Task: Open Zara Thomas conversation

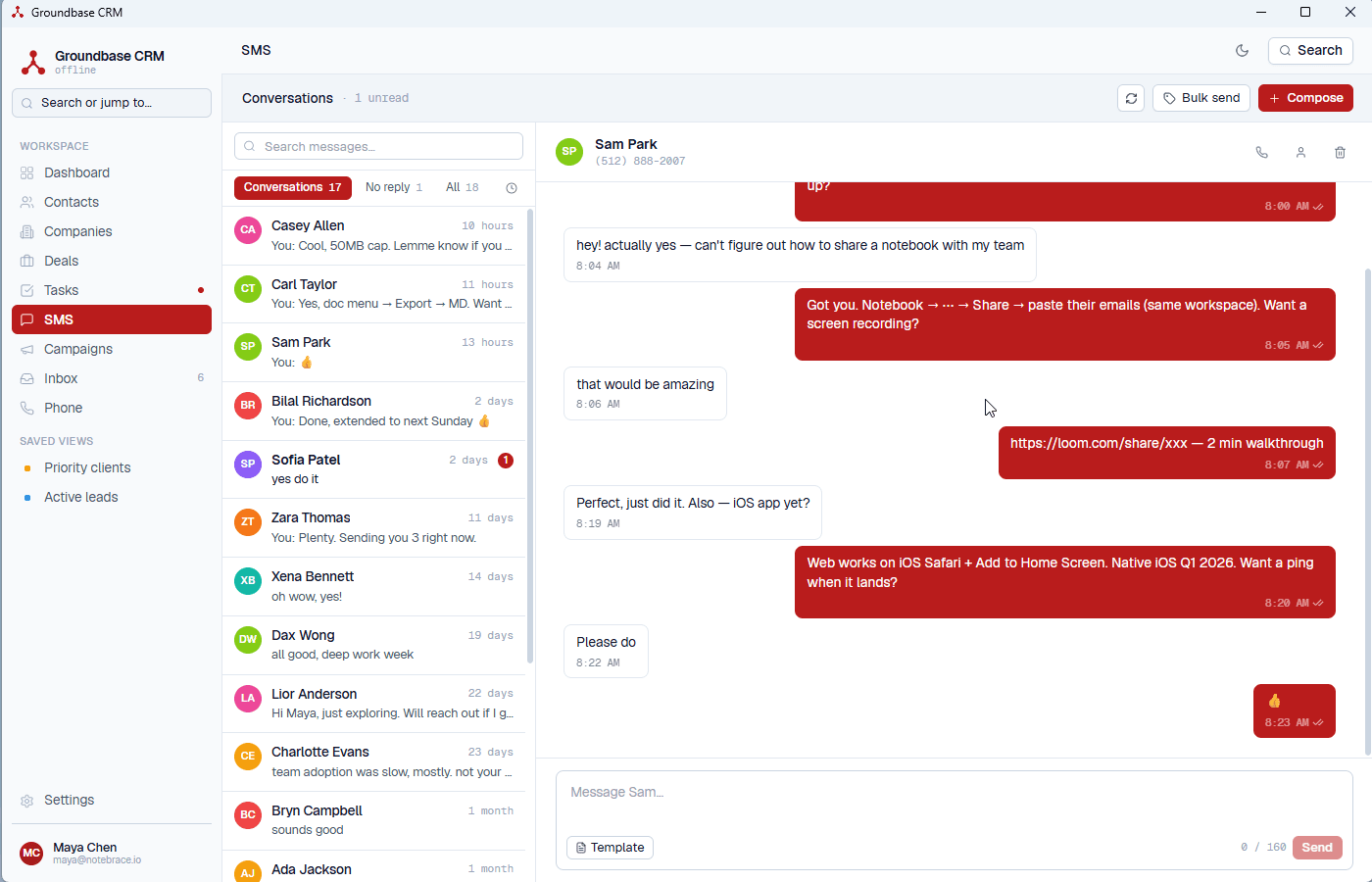Action: click(374, 528)
